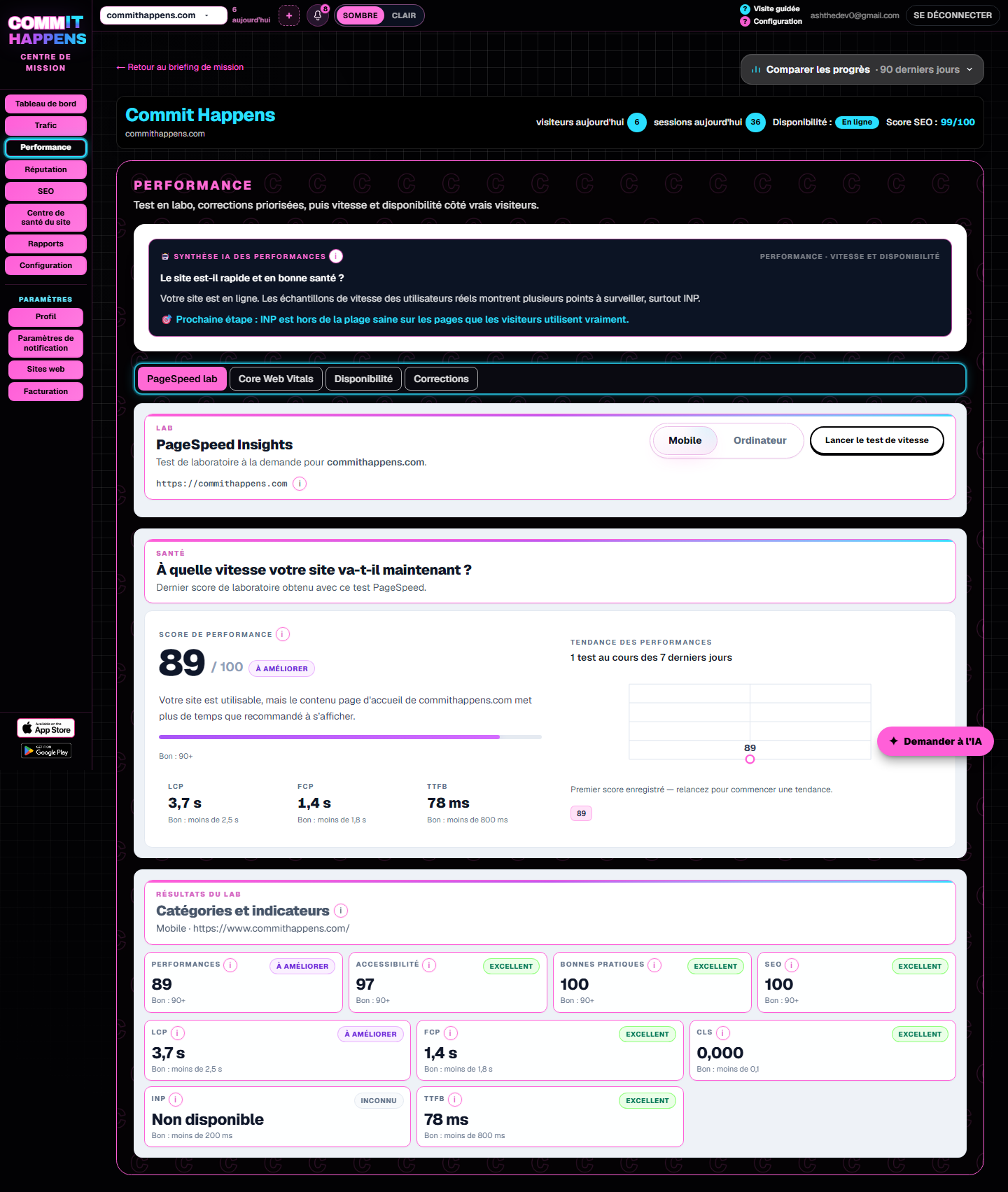Click info icon on Bonnes pratiques card

(x=654, y=965)
